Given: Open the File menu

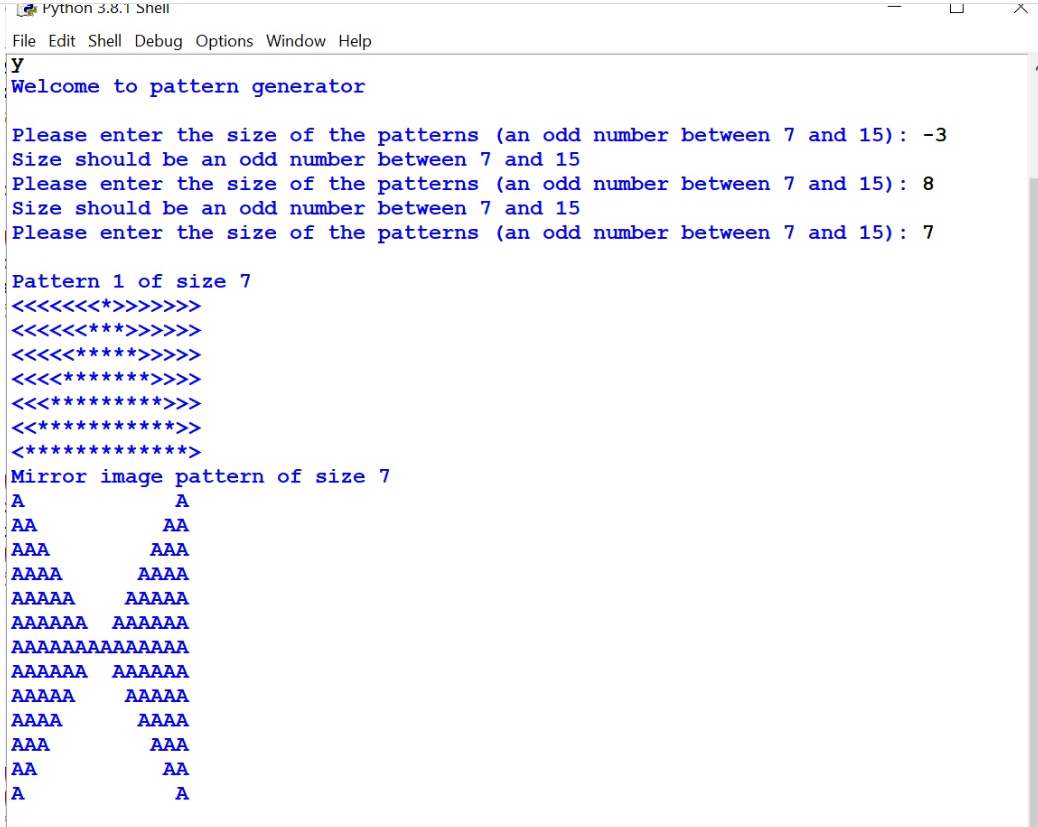Looking at the screenshot, I should tap(24, 41).
